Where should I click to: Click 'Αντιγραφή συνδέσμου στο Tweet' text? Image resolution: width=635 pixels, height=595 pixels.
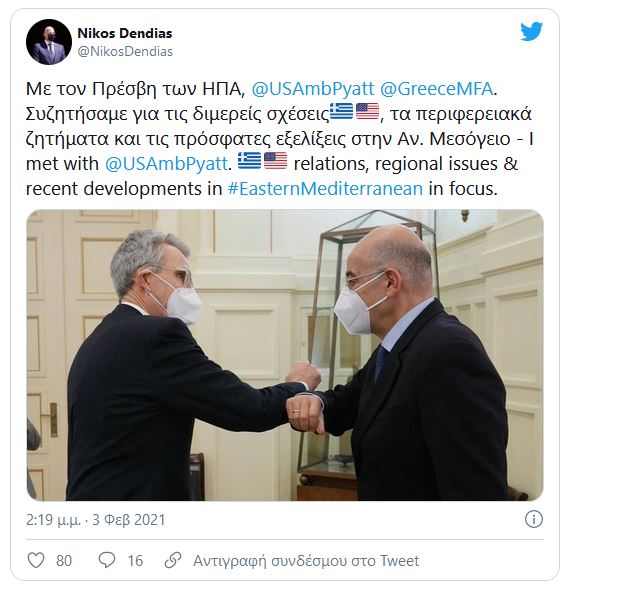click(306, 561)
